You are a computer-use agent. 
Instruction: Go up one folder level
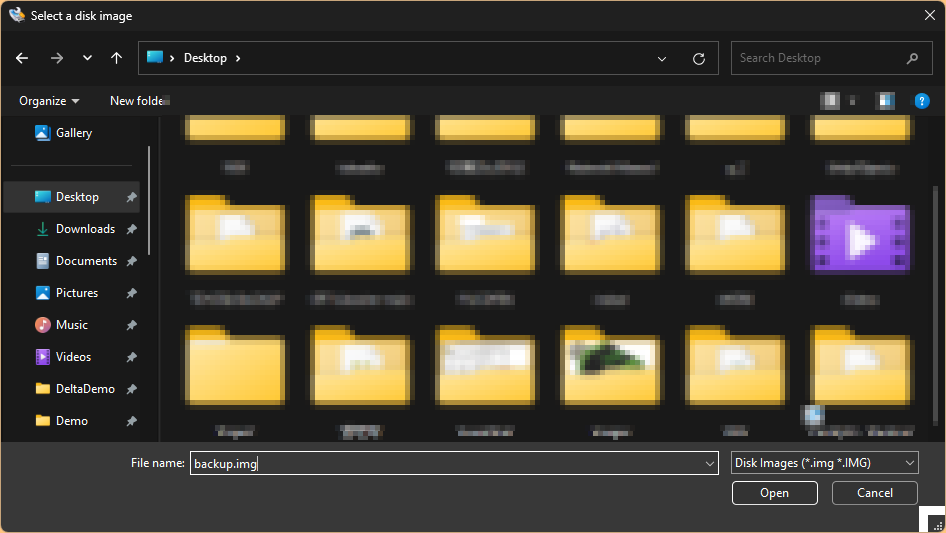point(116,58)
